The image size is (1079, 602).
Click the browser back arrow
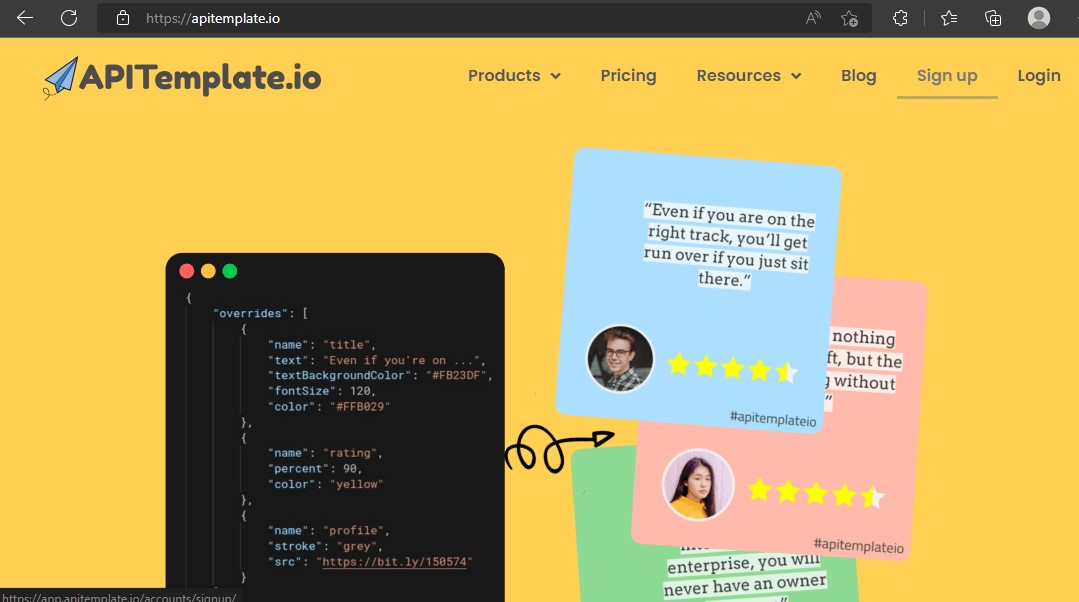click(x=25, y=18)
